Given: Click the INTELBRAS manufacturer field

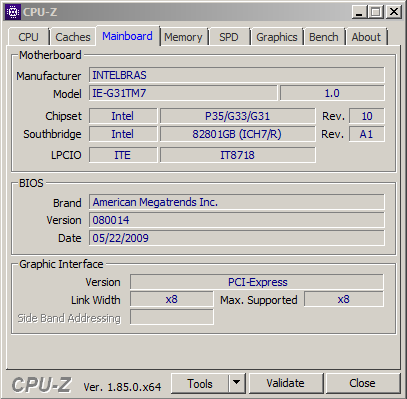Looking at the screenshot, I should pos(237,75).
